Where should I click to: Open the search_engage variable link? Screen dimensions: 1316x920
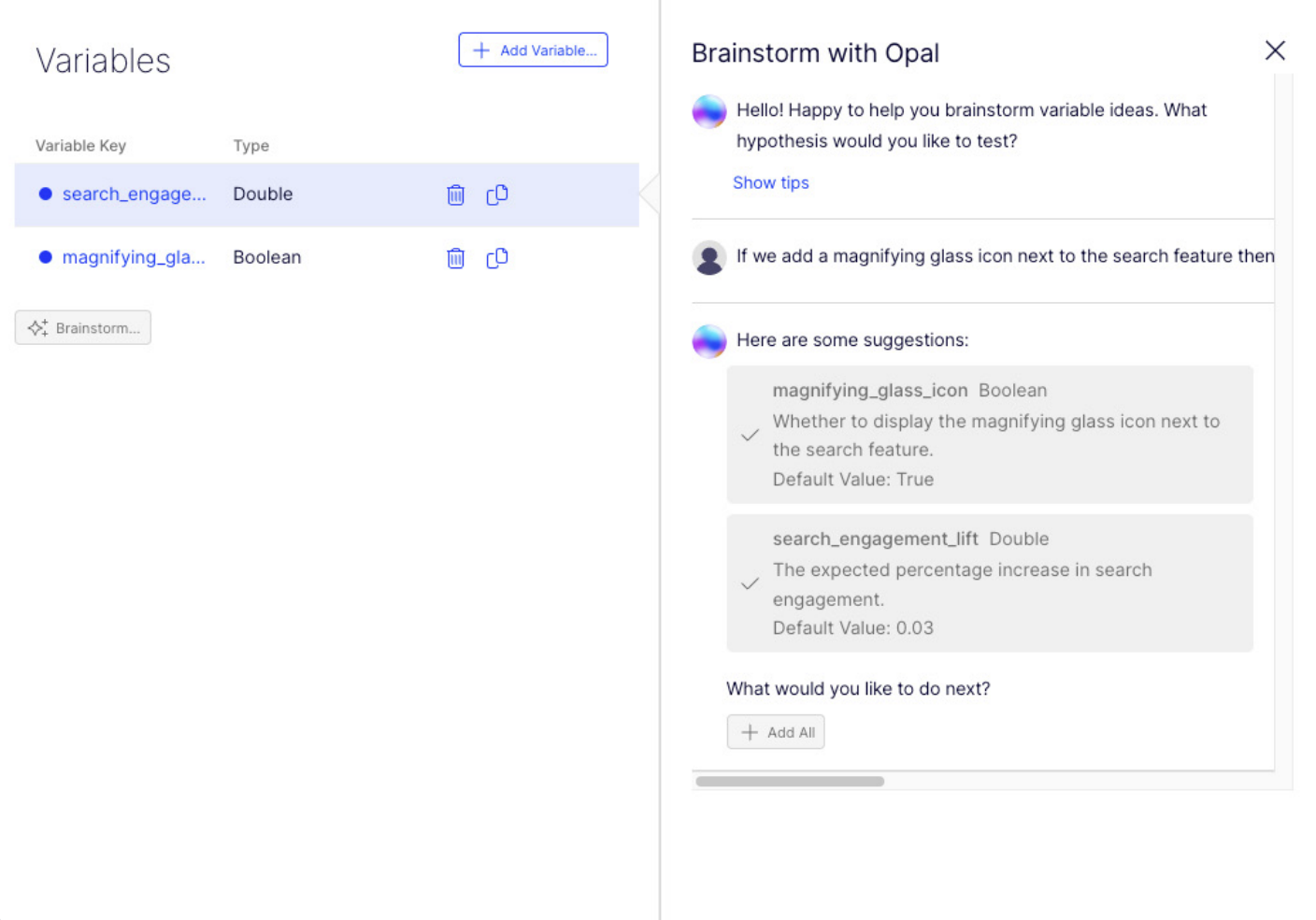click(x=133, y=194)
